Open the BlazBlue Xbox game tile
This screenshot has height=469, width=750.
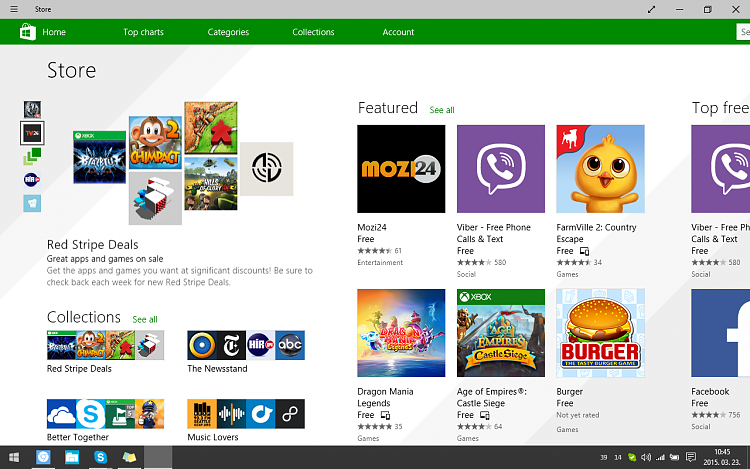click(99, 157)
